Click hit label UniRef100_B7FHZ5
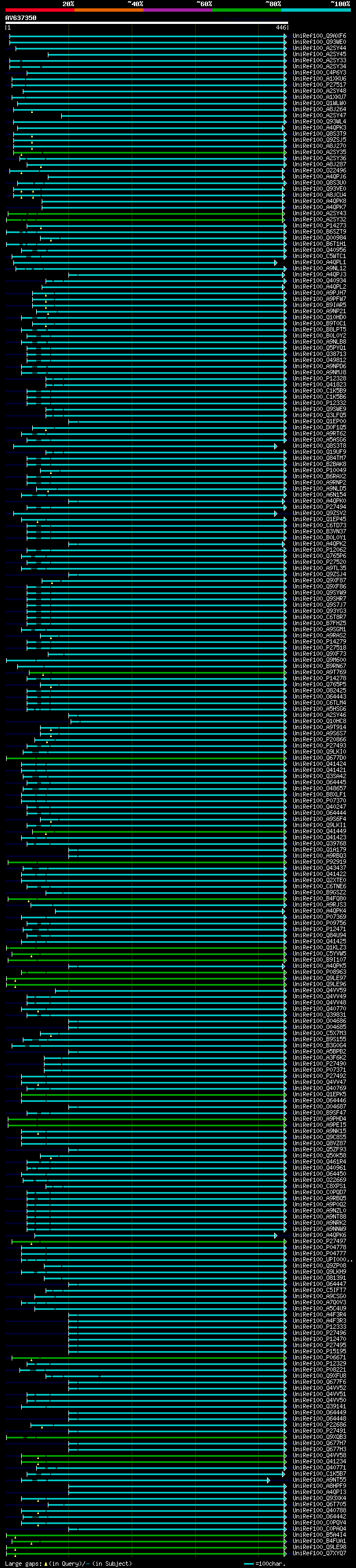This screenshot has height=1568, width=356. (319, 624)
